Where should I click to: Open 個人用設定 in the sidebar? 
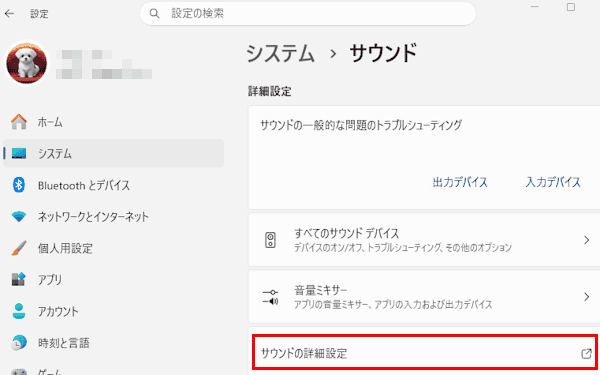pos(113,248)
